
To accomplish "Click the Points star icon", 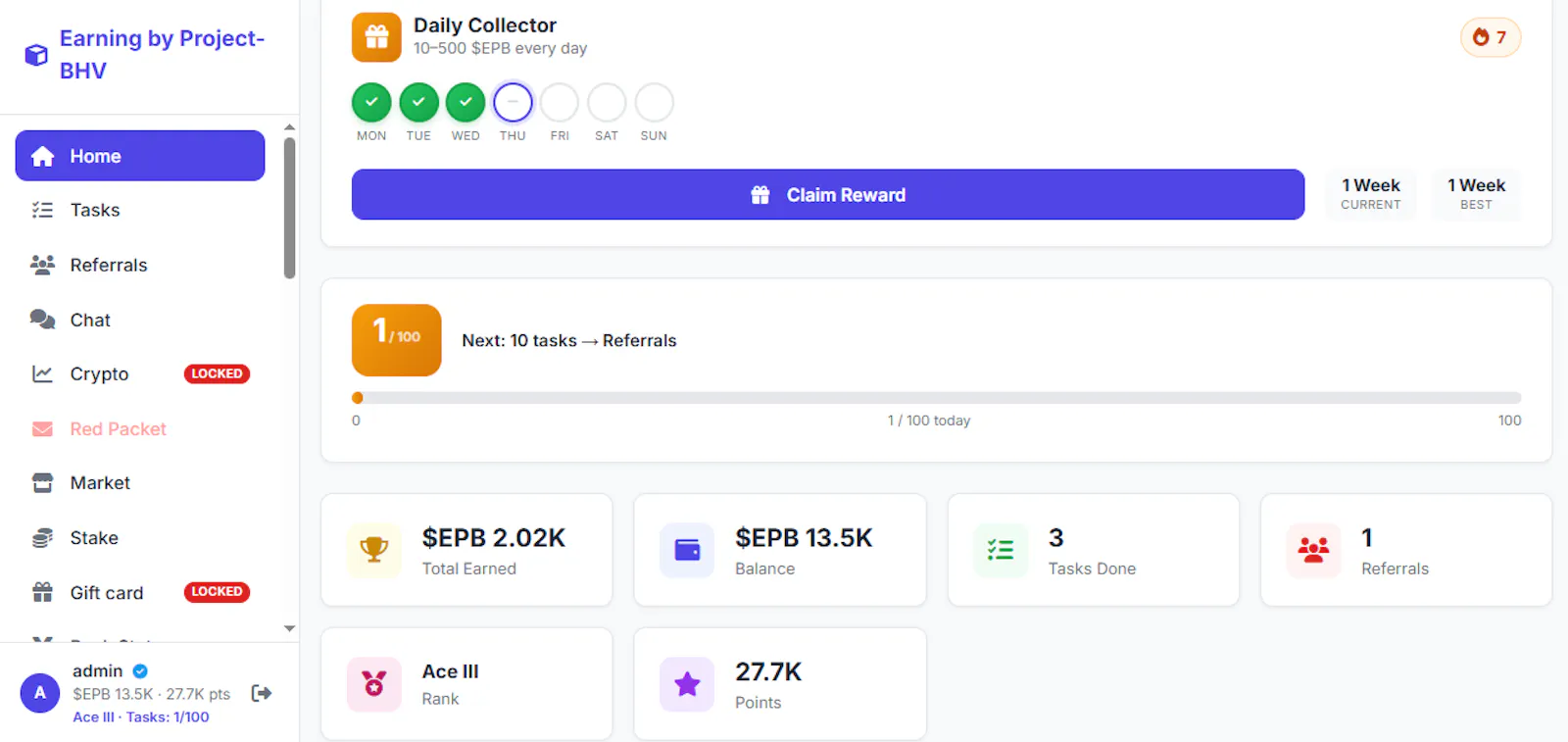I will [687, 684].
